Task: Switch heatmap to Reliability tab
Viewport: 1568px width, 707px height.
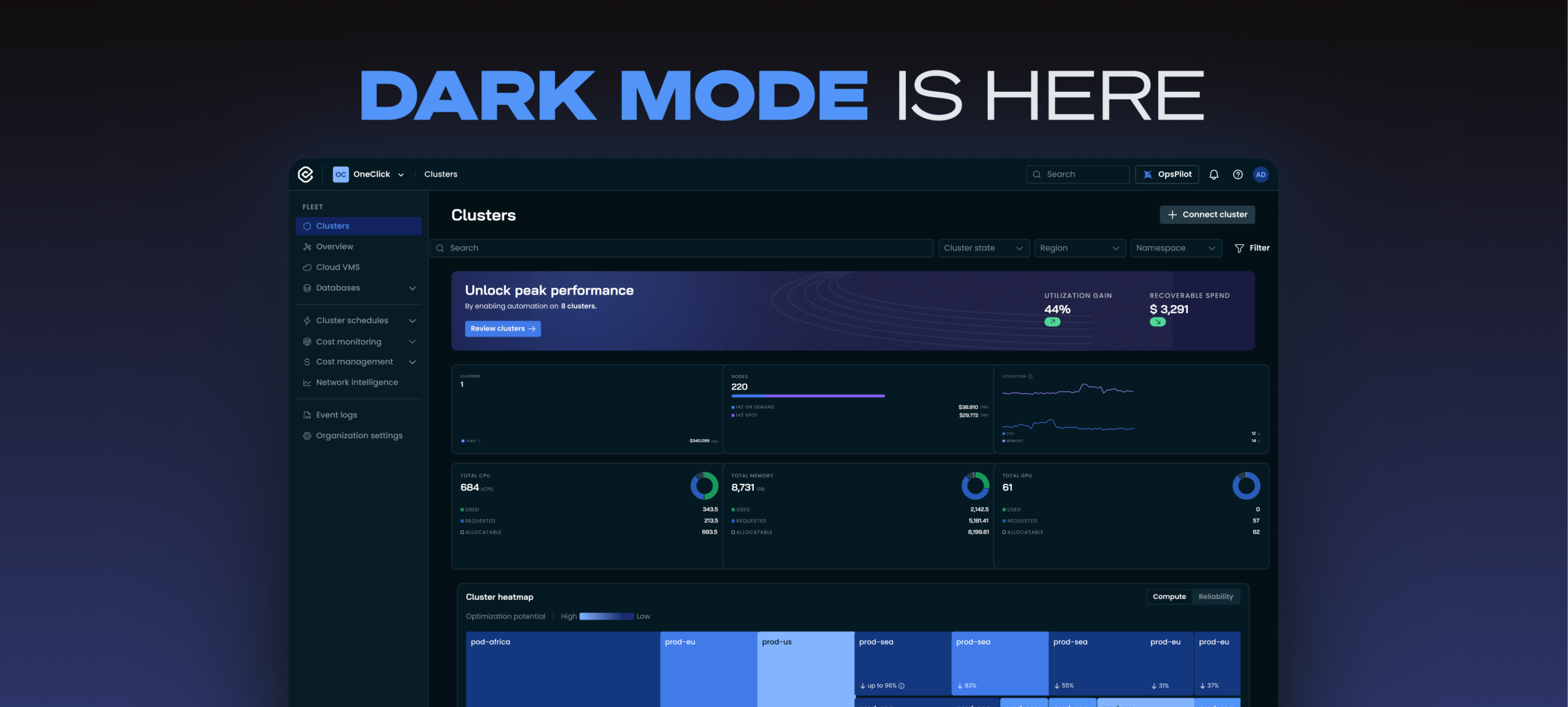Action: (1215, 597)
